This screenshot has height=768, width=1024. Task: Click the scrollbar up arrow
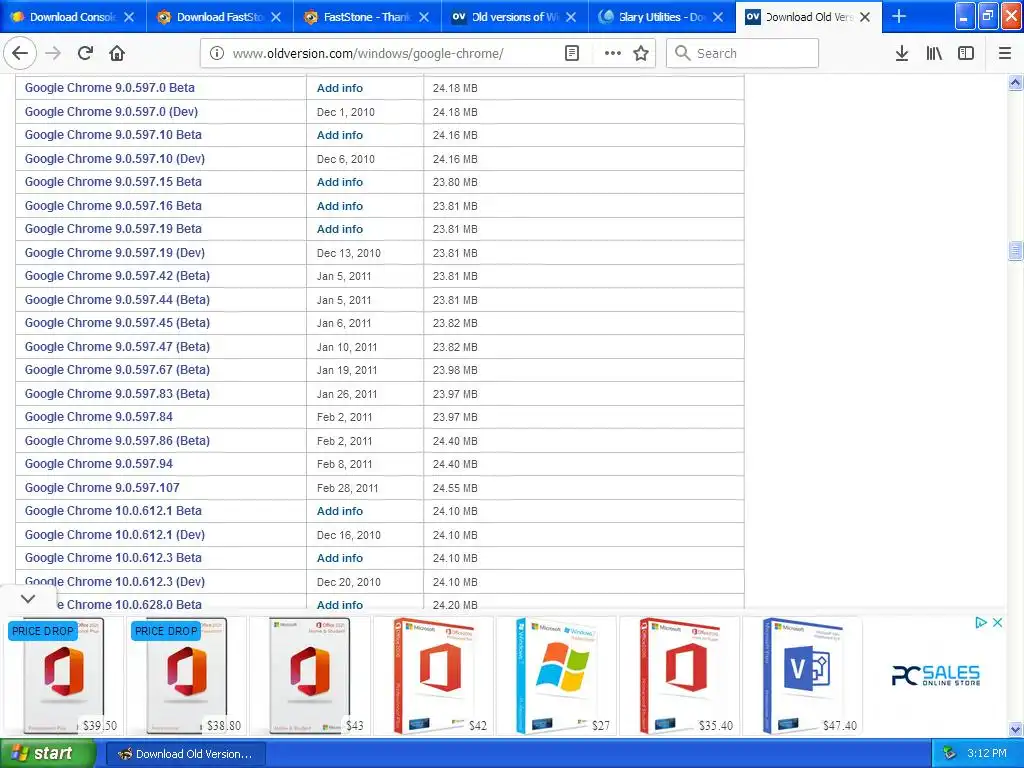[1016, 82]
